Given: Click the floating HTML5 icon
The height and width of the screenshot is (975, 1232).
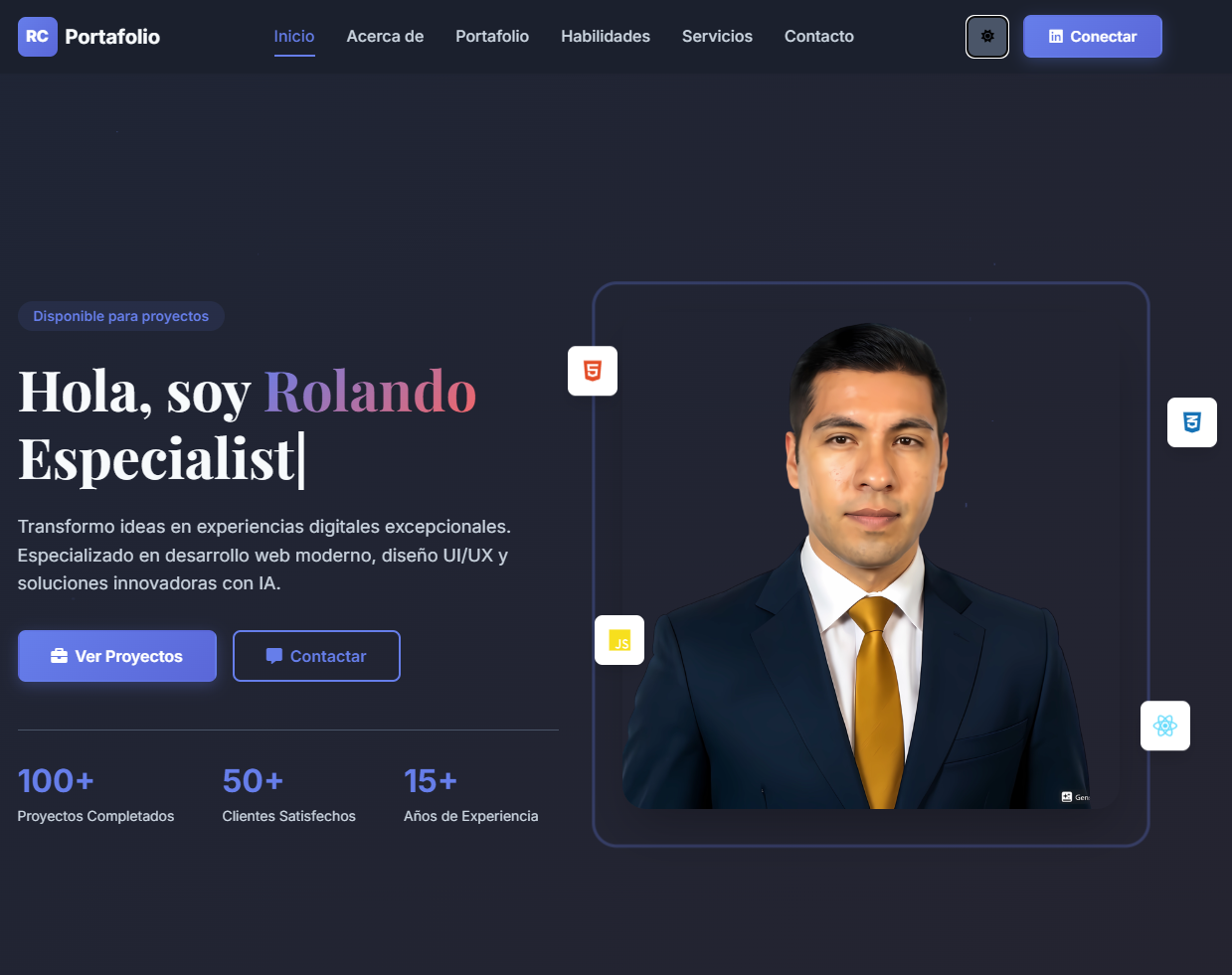Looking at the screenshot, I should point(593,371).
